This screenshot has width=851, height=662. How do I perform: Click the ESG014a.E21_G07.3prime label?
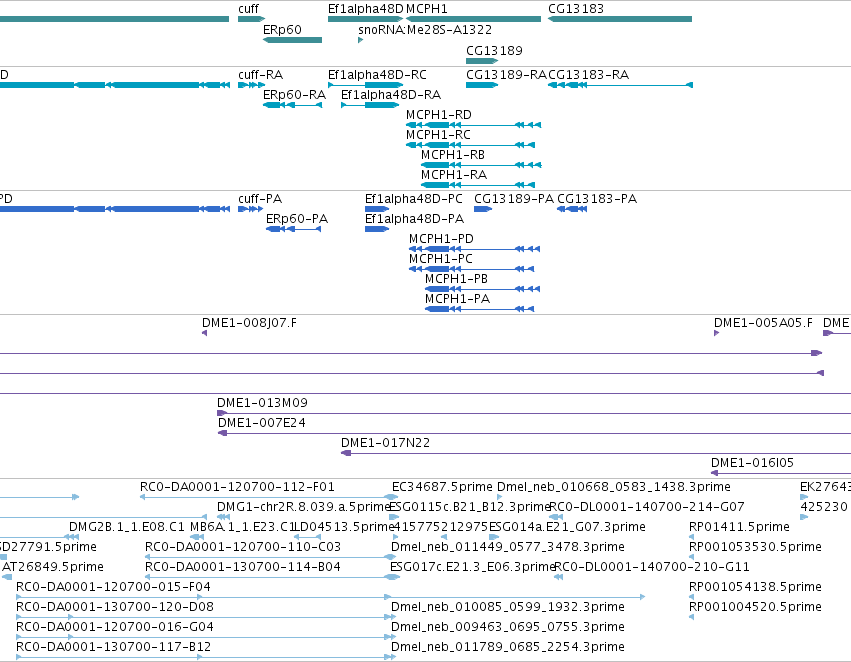pos(567,527)
